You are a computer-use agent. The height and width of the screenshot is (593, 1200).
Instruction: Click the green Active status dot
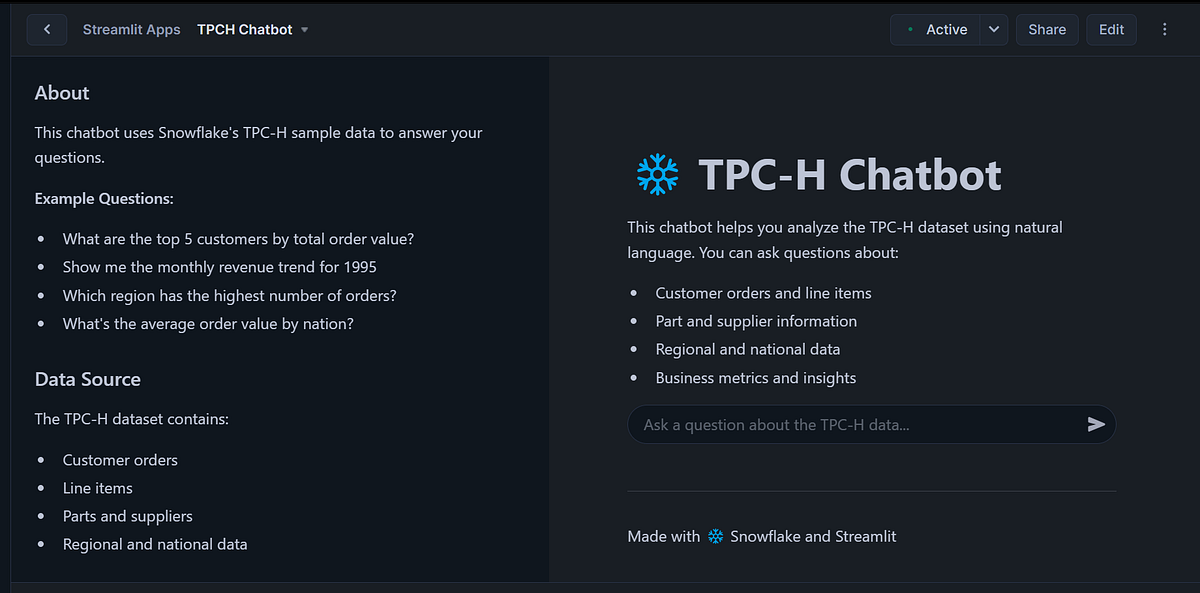[911, 29]
